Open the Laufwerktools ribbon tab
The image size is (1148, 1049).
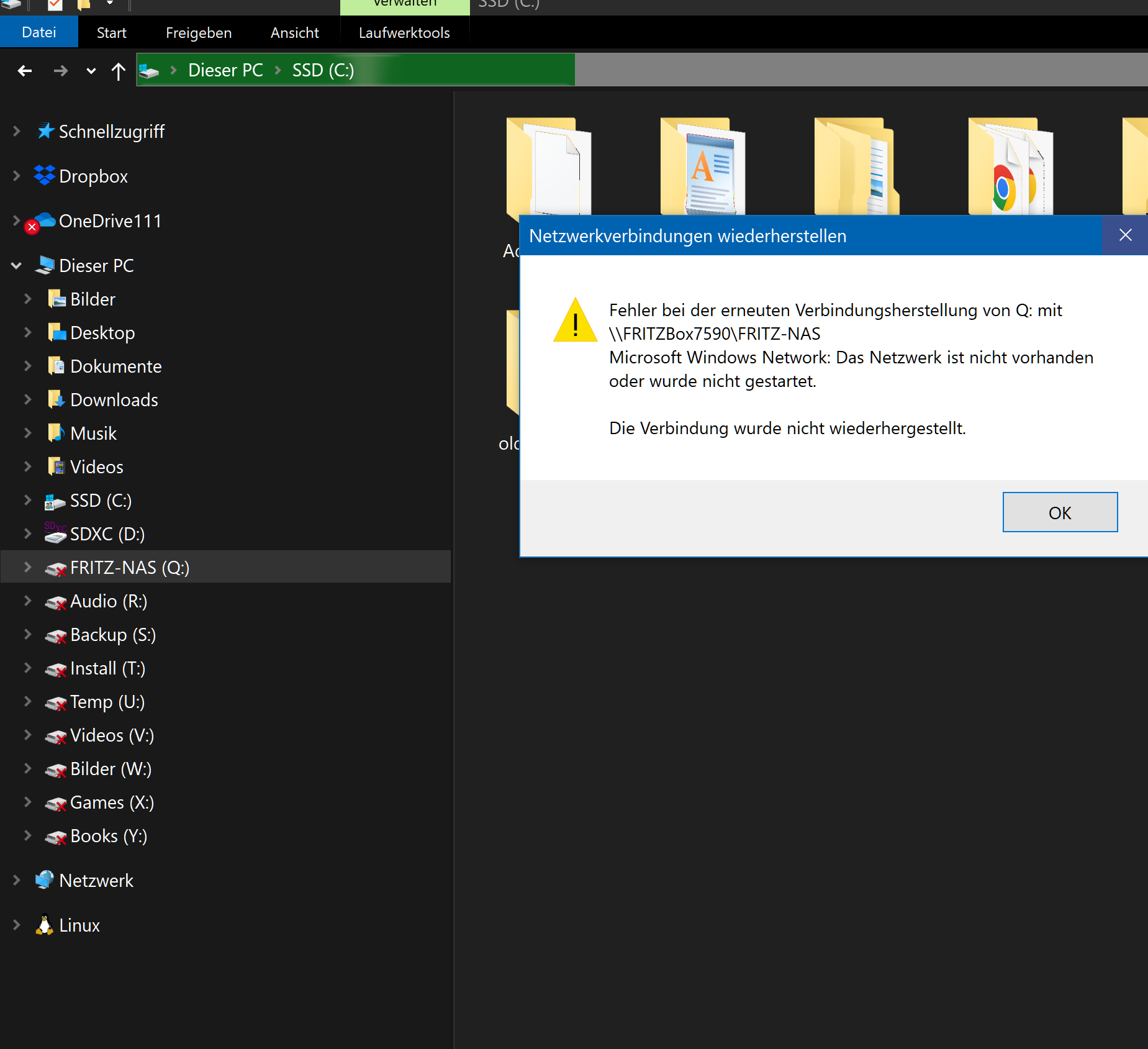(405, 32)
